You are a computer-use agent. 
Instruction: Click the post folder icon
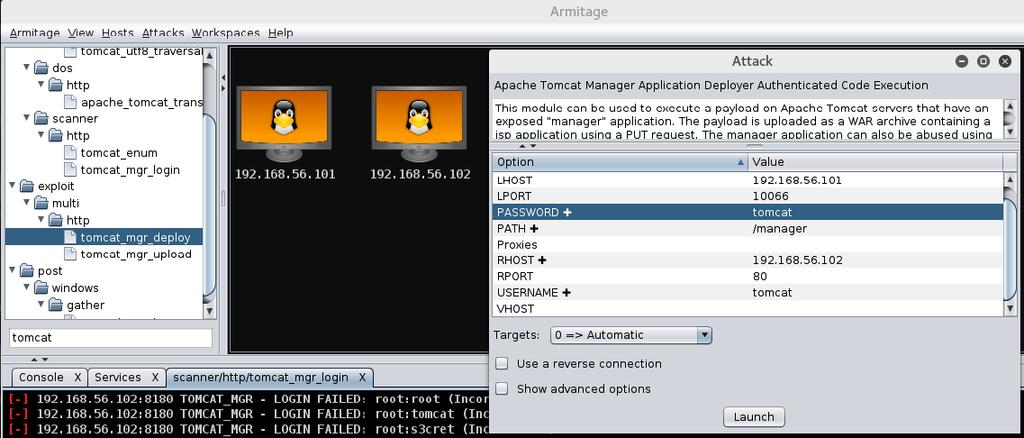coord(27,271)
